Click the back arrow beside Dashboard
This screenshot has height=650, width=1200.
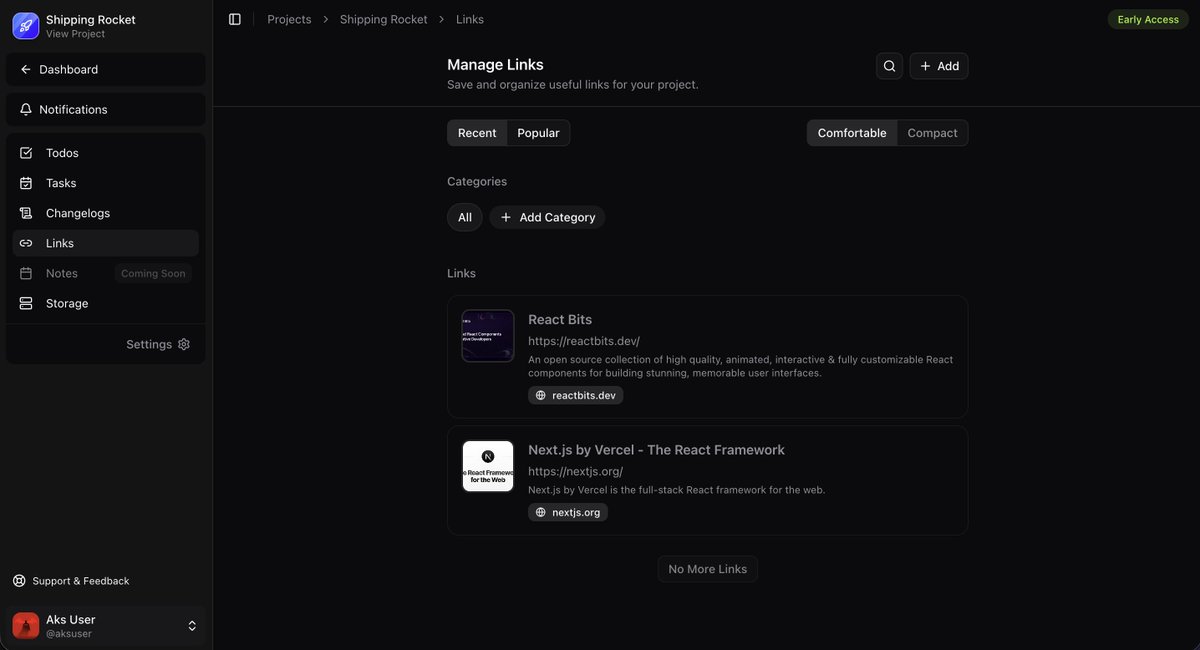(x=26, y=69)
